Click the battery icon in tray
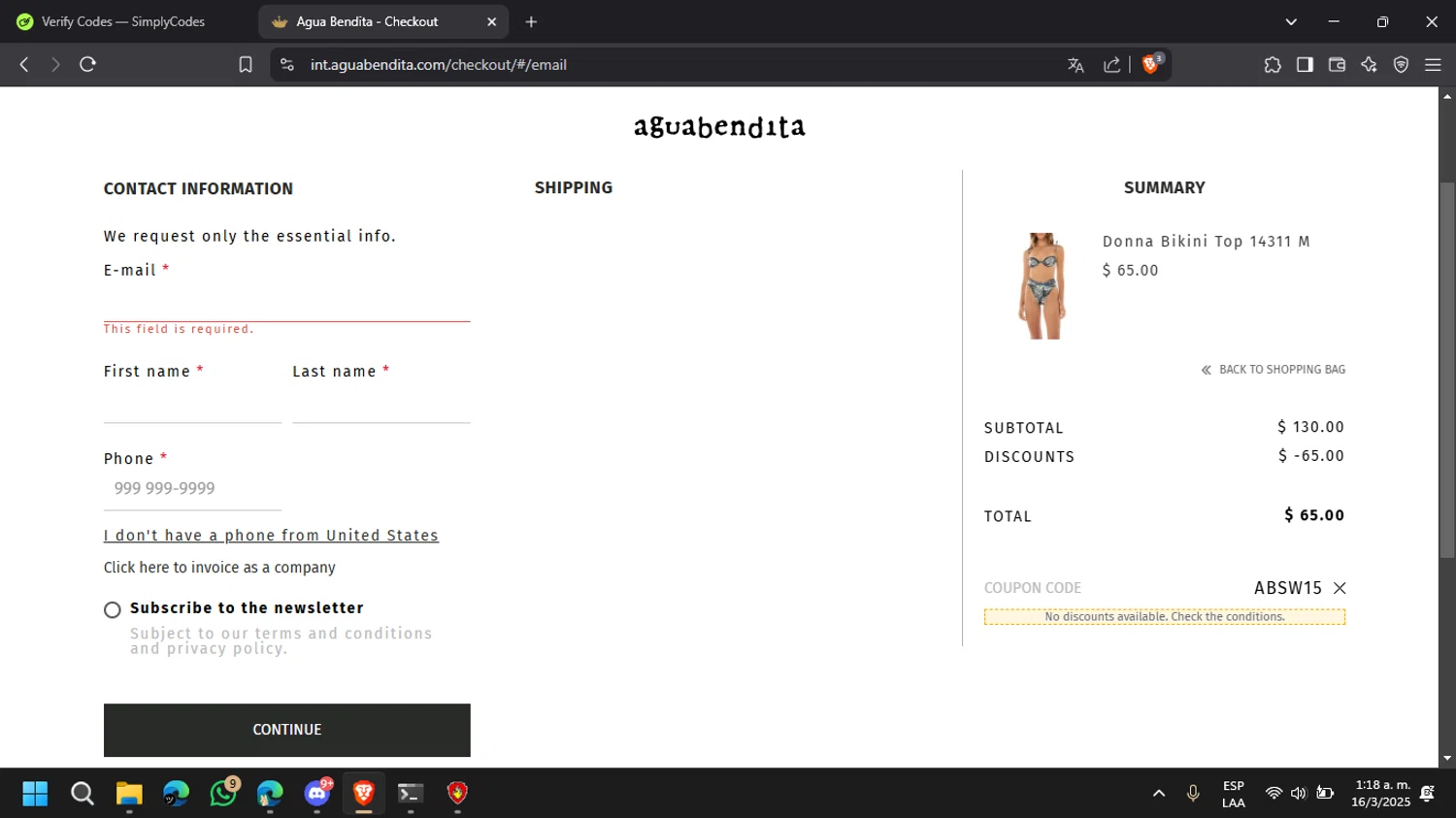This screenshot has width=1456, height=818. click(1325, 794)
